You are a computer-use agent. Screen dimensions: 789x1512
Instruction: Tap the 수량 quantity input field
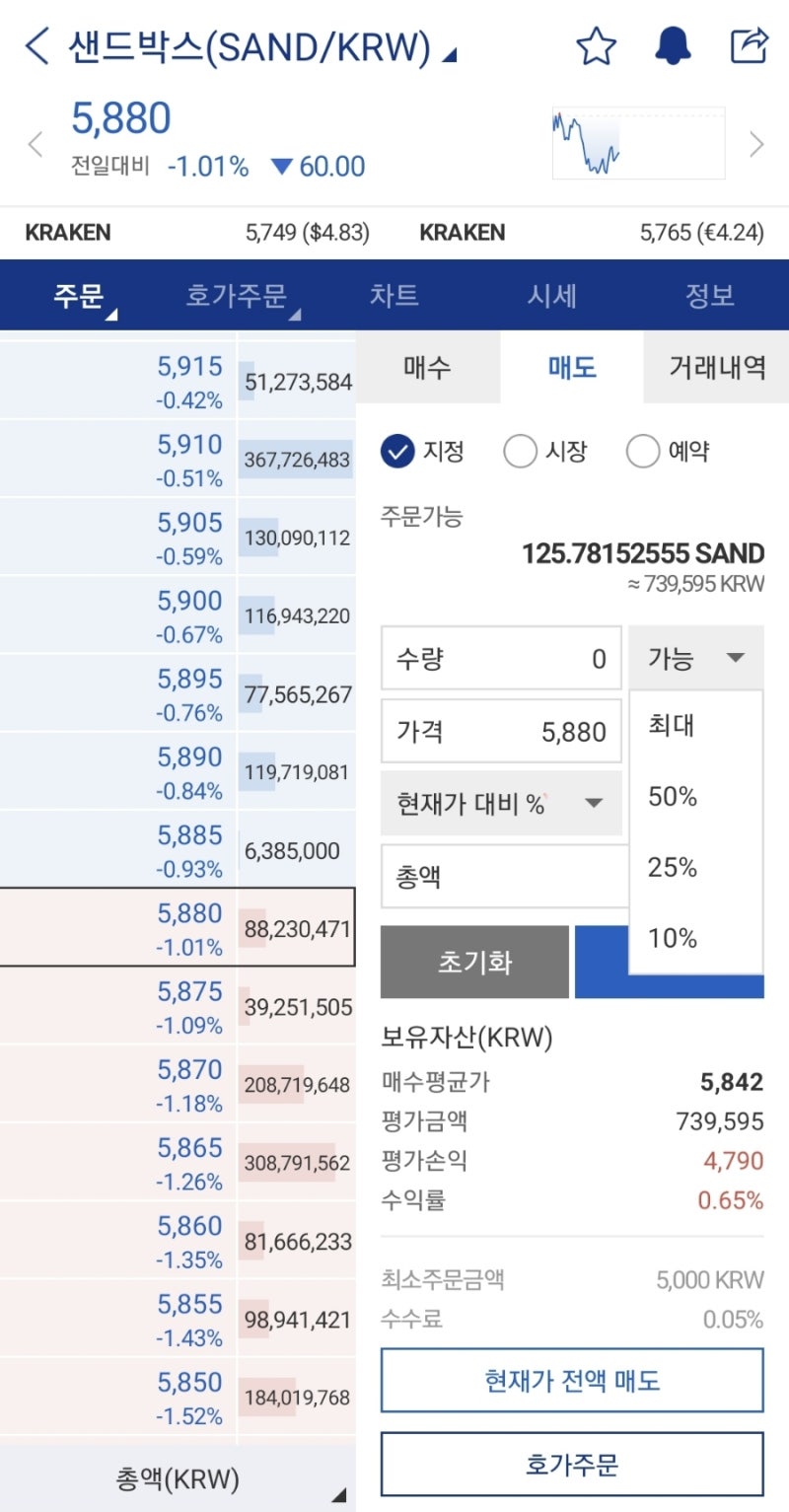point(501,658)
